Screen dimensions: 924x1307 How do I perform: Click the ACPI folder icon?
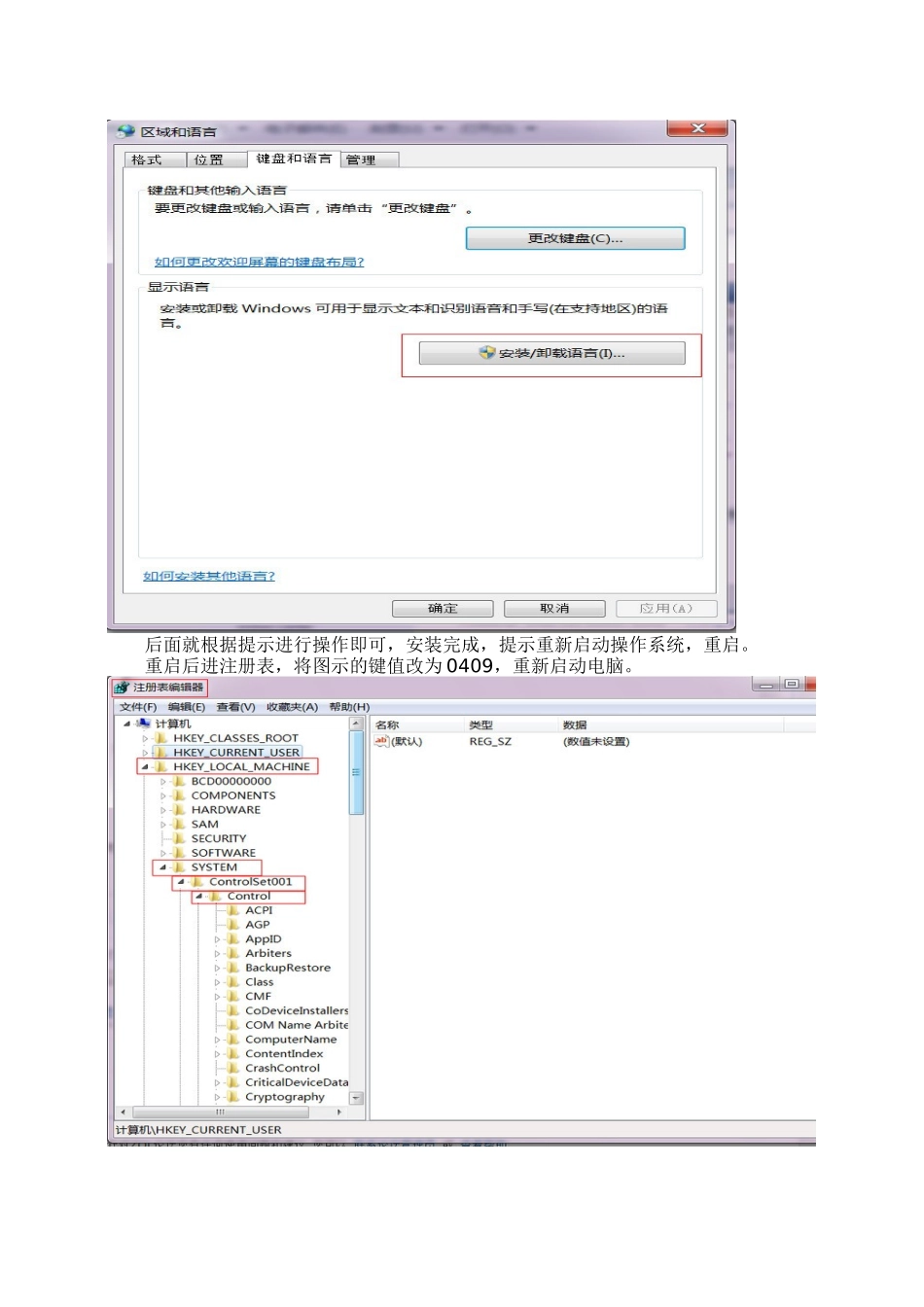click(x=233, y=910)
